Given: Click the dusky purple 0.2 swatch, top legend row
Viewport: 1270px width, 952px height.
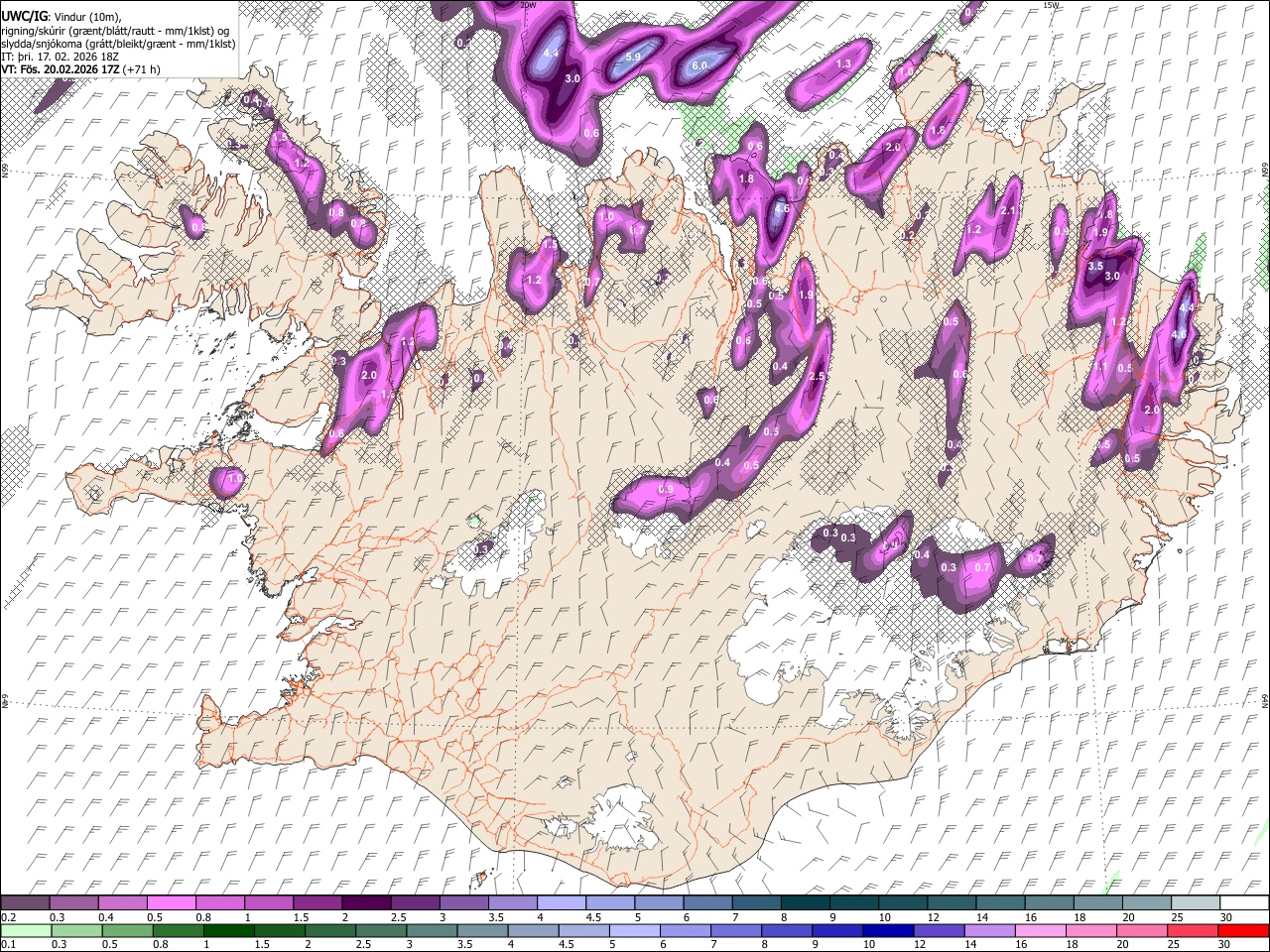Looking at the screenshot, I should click(x=25, y=902).
